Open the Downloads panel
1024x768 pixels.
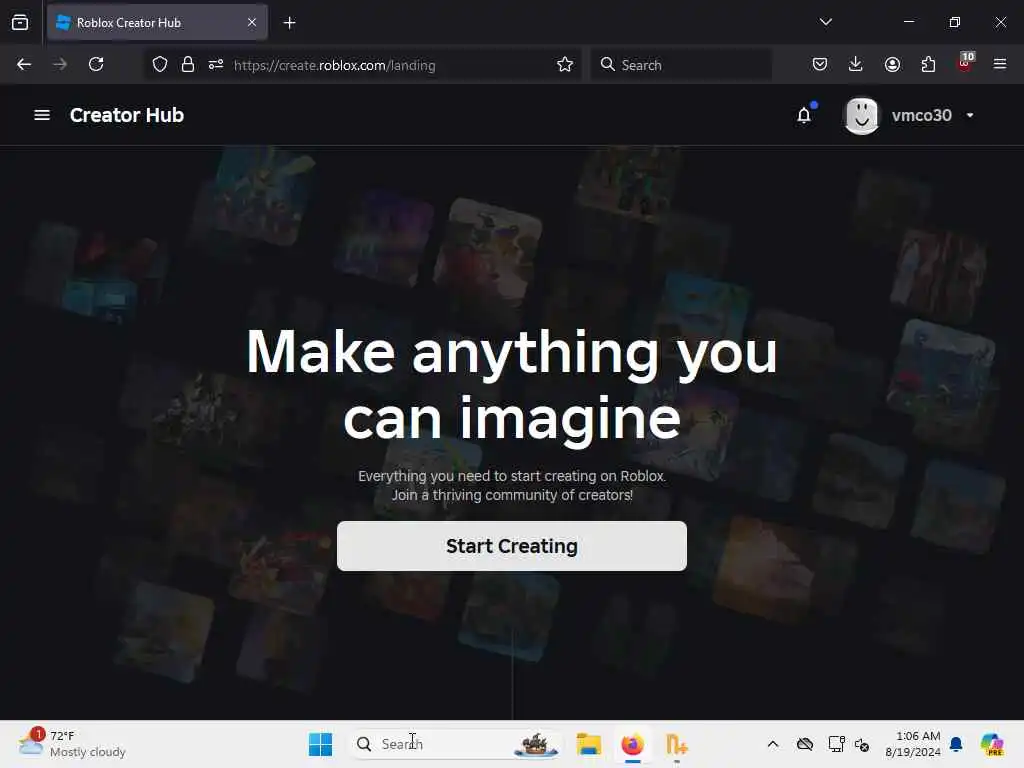pyautogui.click(x=856, y=65)
